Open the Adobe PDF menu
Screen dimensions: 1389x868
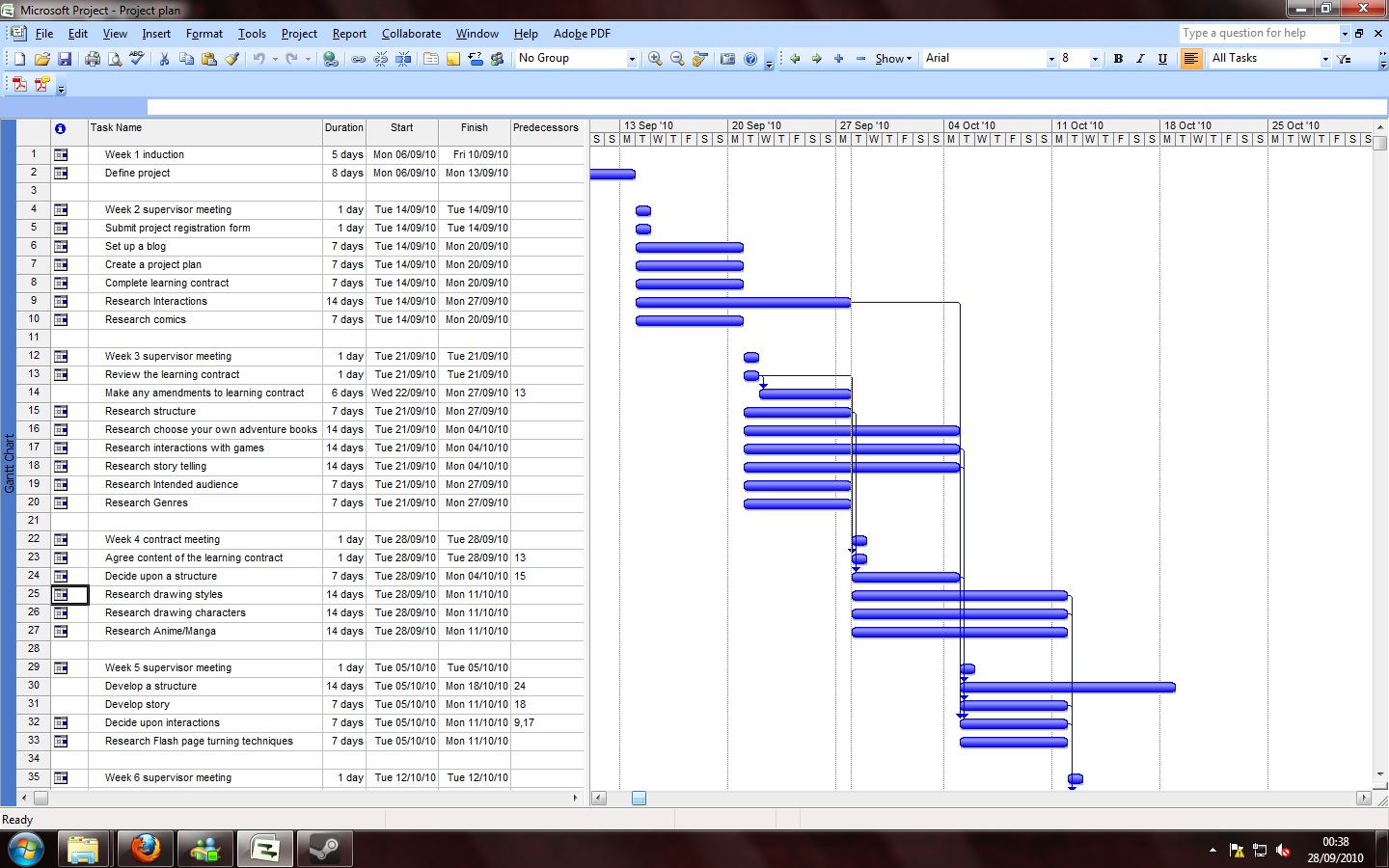point(582,34)
